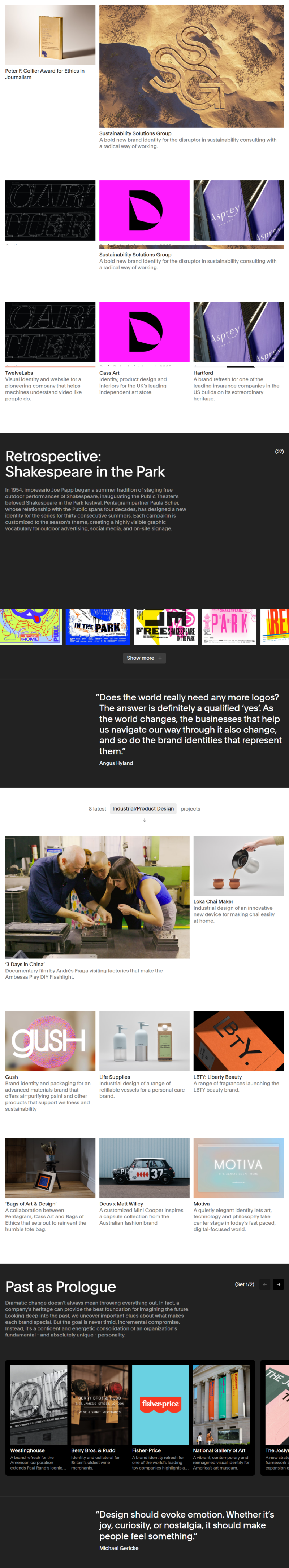The image size is (289, 1568).
Task: Open the Gush project thumbnail
Action: pyautogui.click(x=50, y=1041)
